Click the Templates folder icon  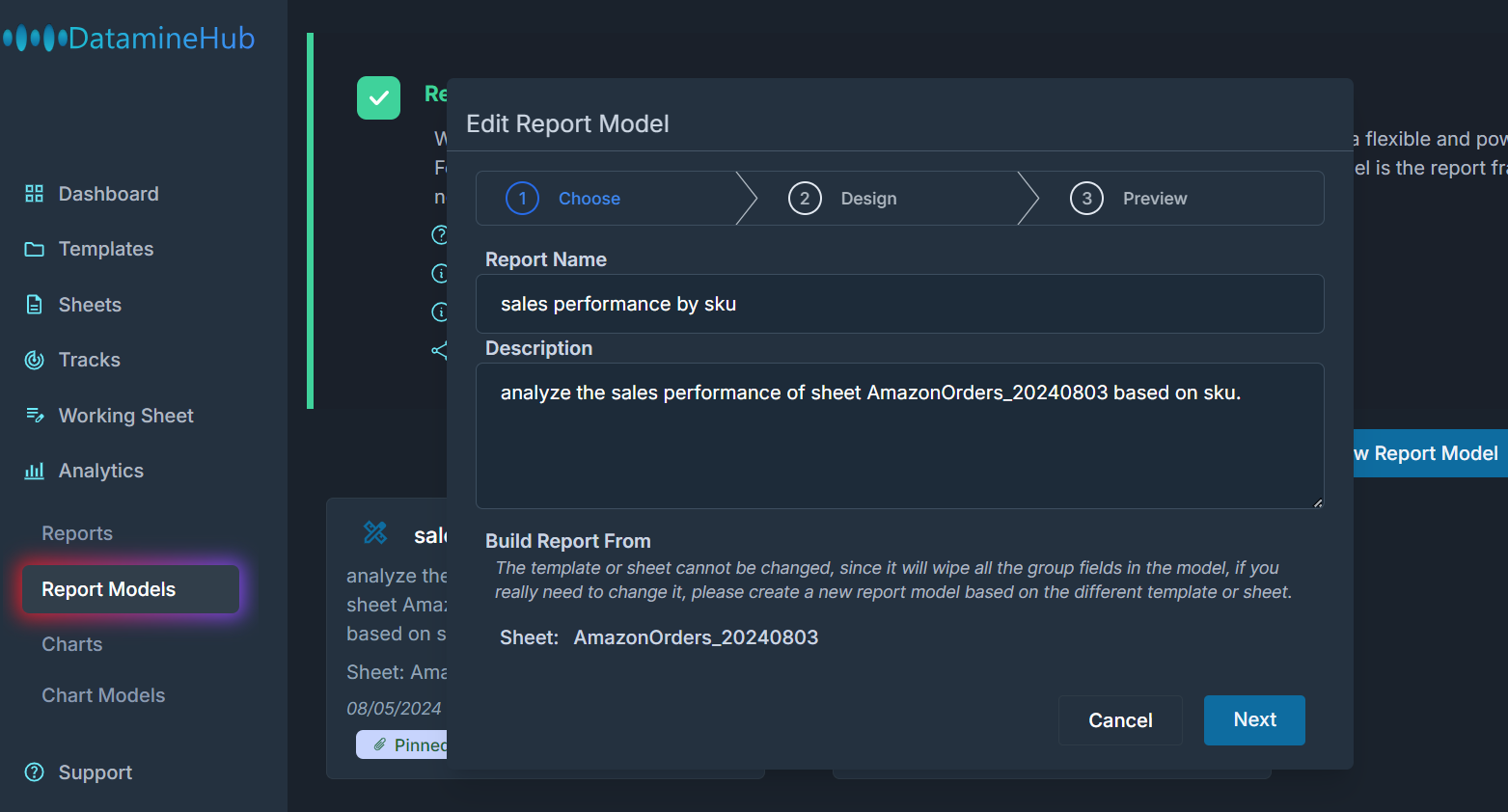(x=35, y=249)
